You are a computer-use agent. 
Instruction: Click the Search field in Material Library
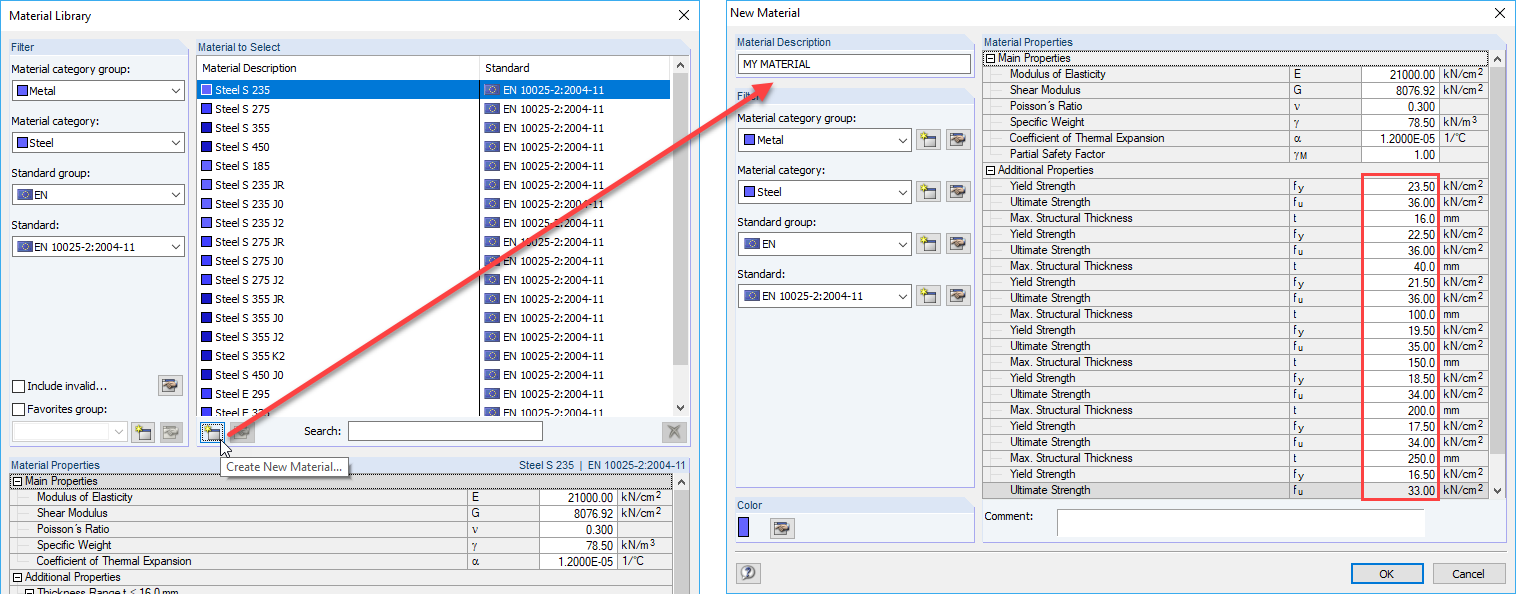coord(445,432)
